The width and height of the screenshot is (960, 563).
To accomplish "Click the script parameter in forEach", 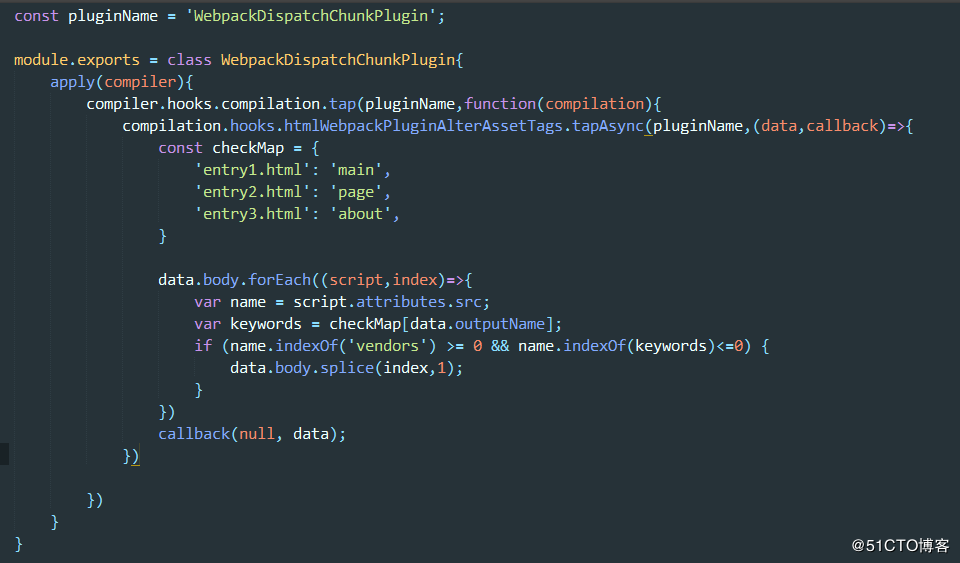I will (356, 280).
